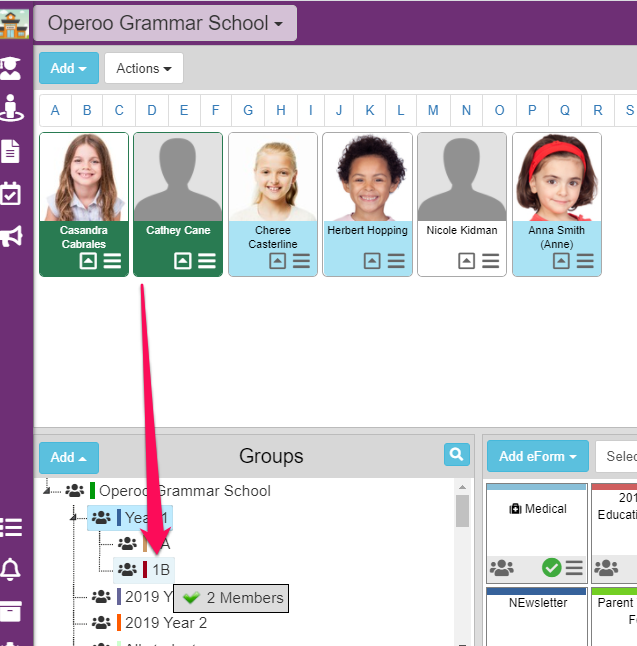Image resolution: width=637 pixels, height=646 pixels.
Task: Filter members by letter K
Action: [370, 110]
